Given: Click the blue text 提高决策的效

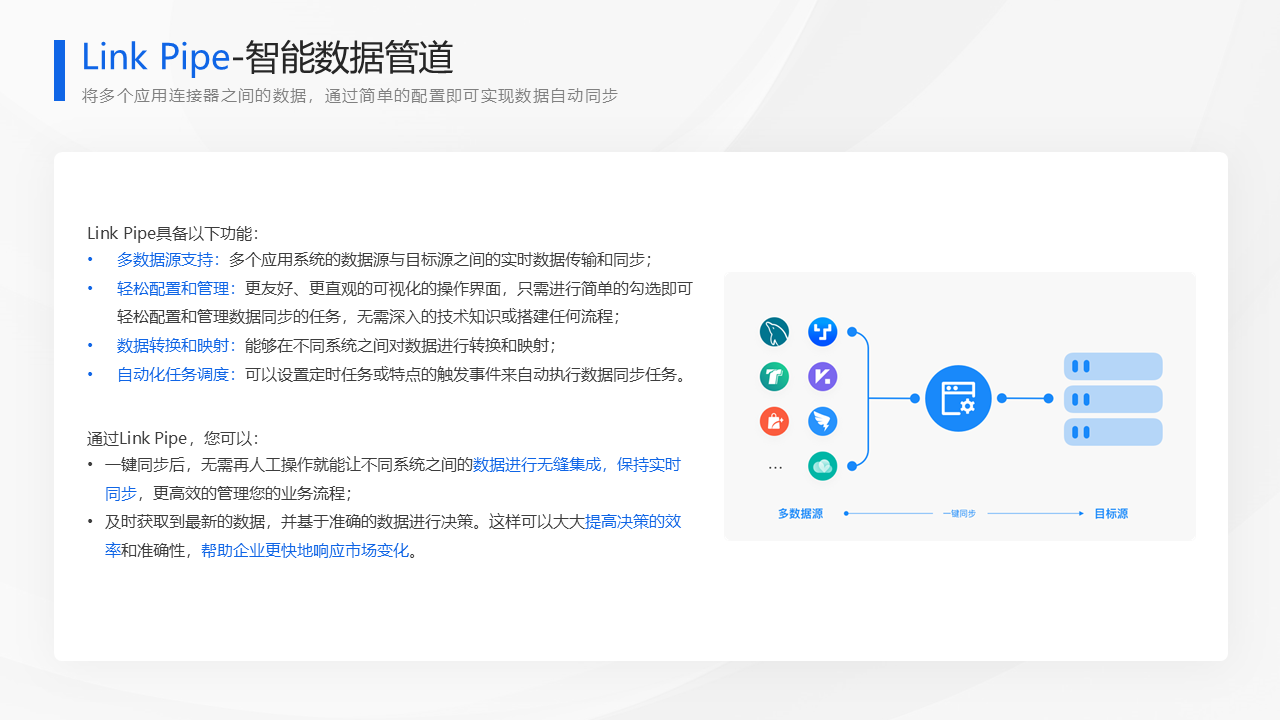Looking at the screenshot, I should (633, 522).
